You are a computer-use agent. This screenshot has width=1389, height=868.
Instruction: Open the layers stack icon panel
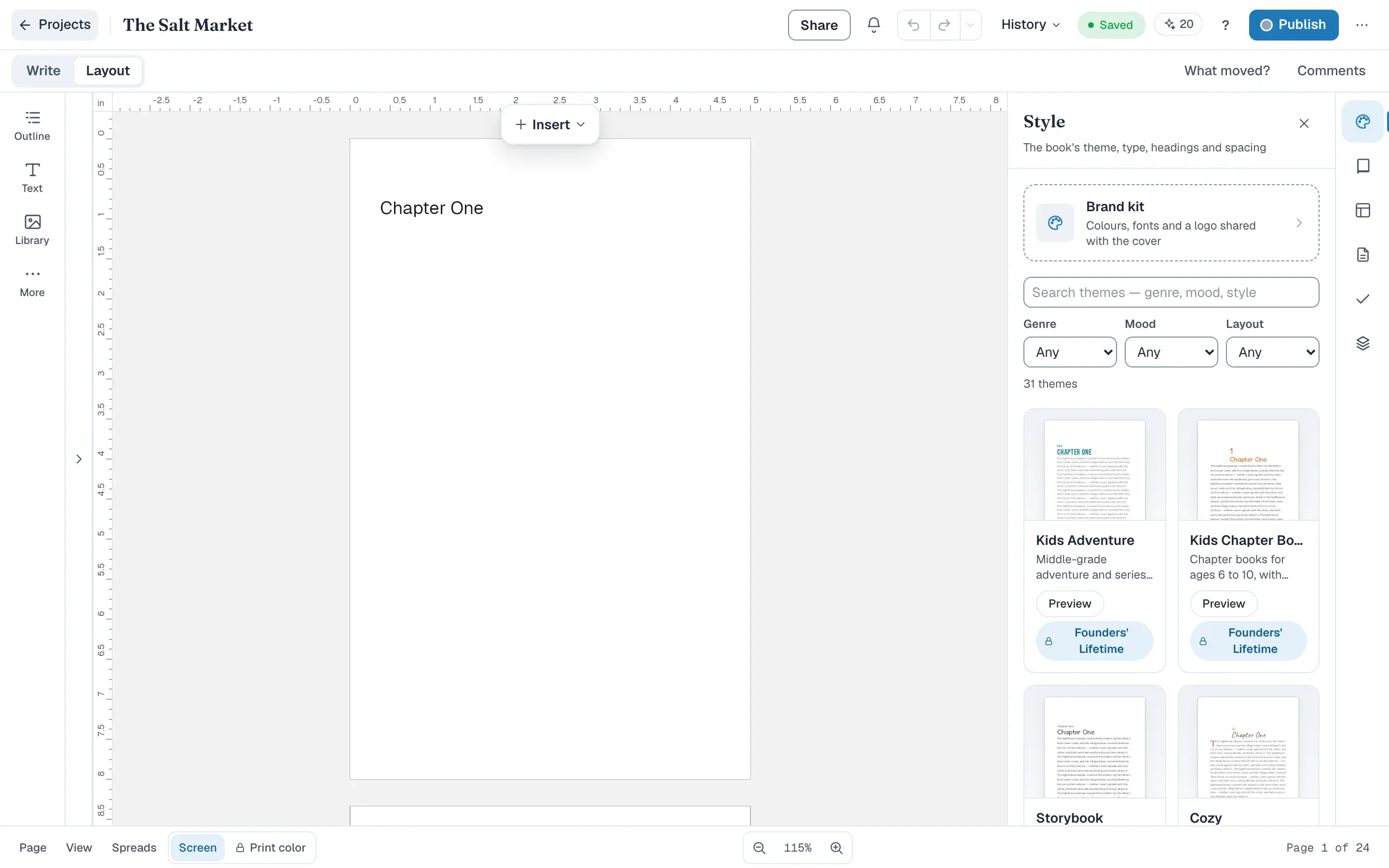(x=1362, y=343)
